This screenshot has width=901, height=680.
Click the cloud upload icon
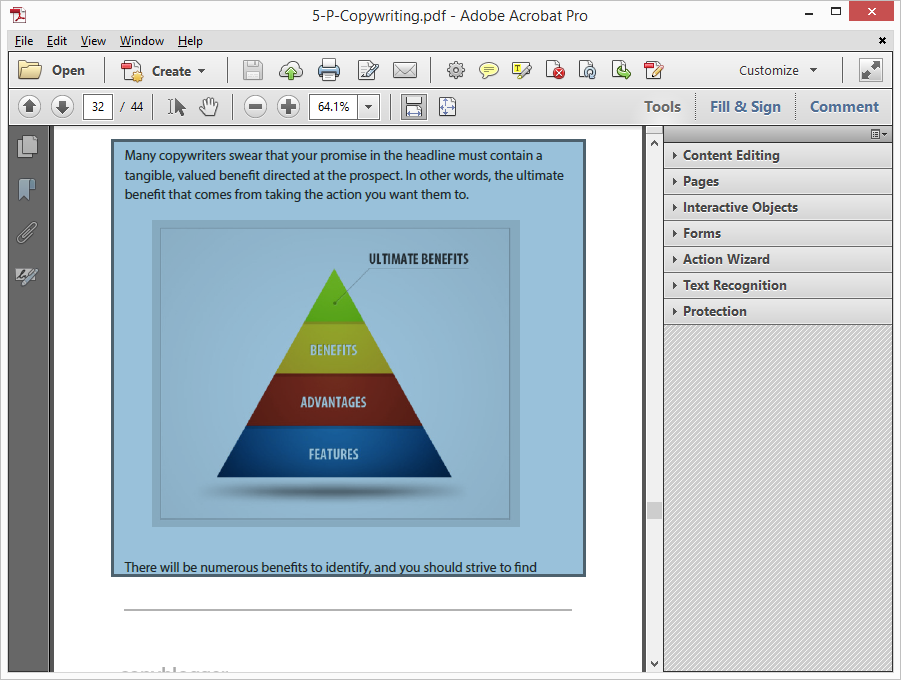pyautogui.click(x=291, y=71)
